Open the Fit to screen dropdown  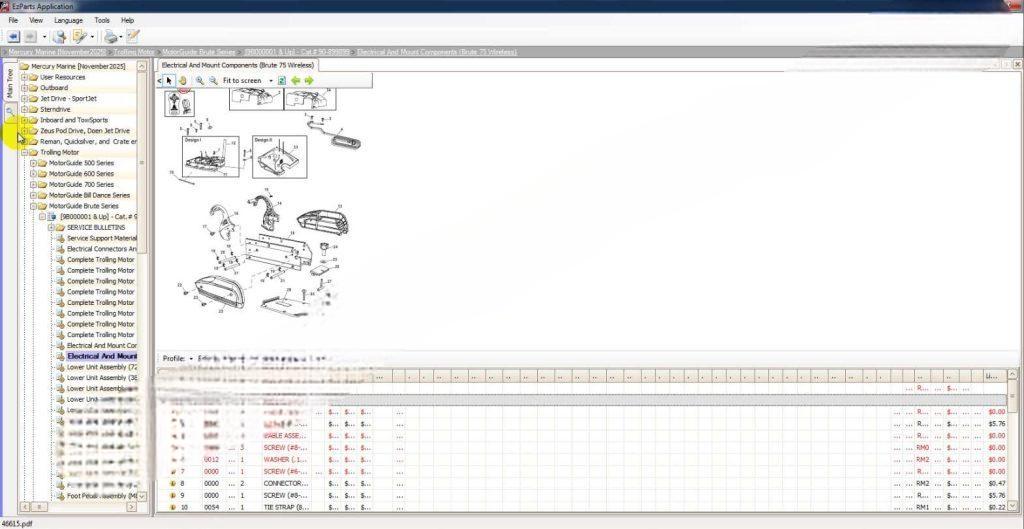click(x=270, y=80)
